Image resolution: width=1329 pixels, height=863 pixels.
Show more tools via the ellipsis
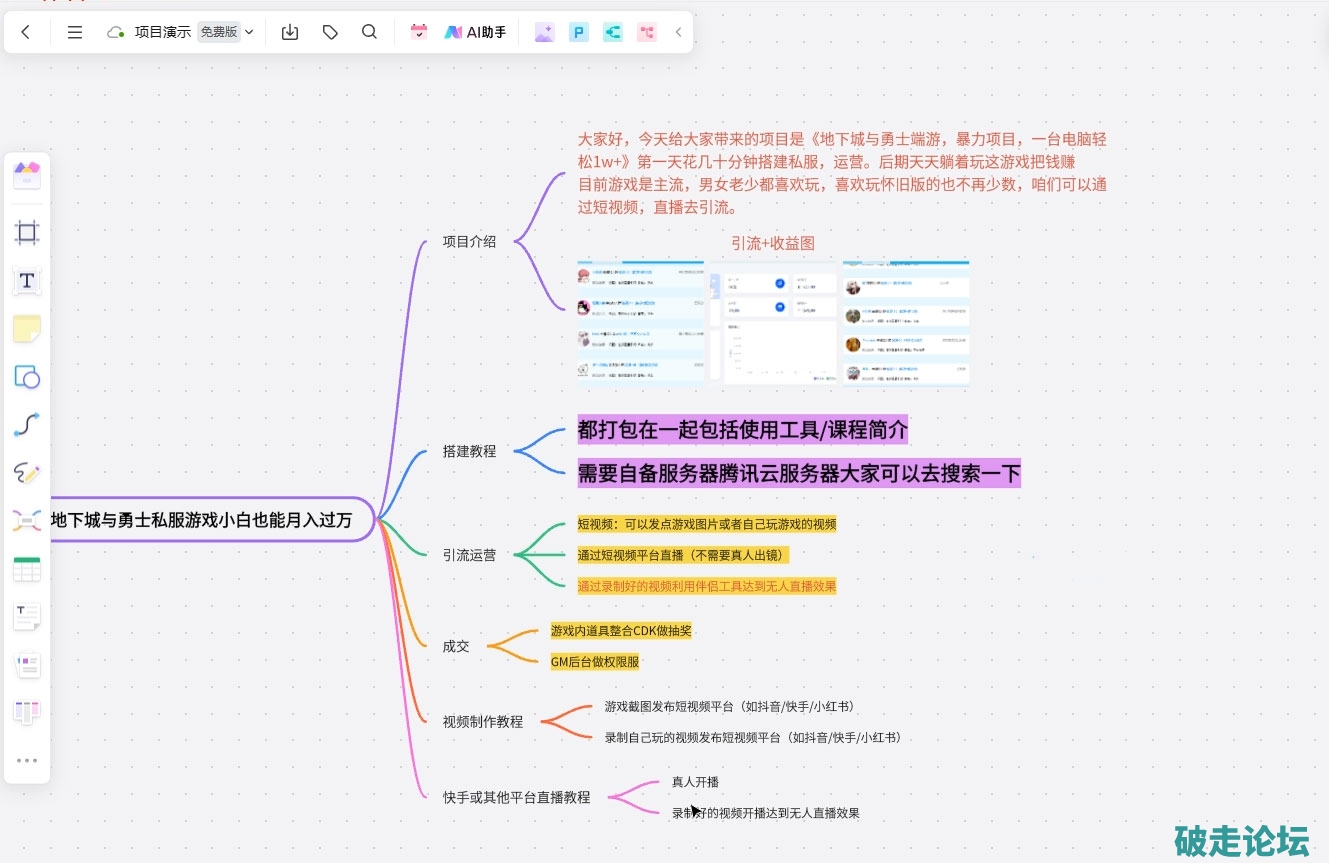[27, 760]
